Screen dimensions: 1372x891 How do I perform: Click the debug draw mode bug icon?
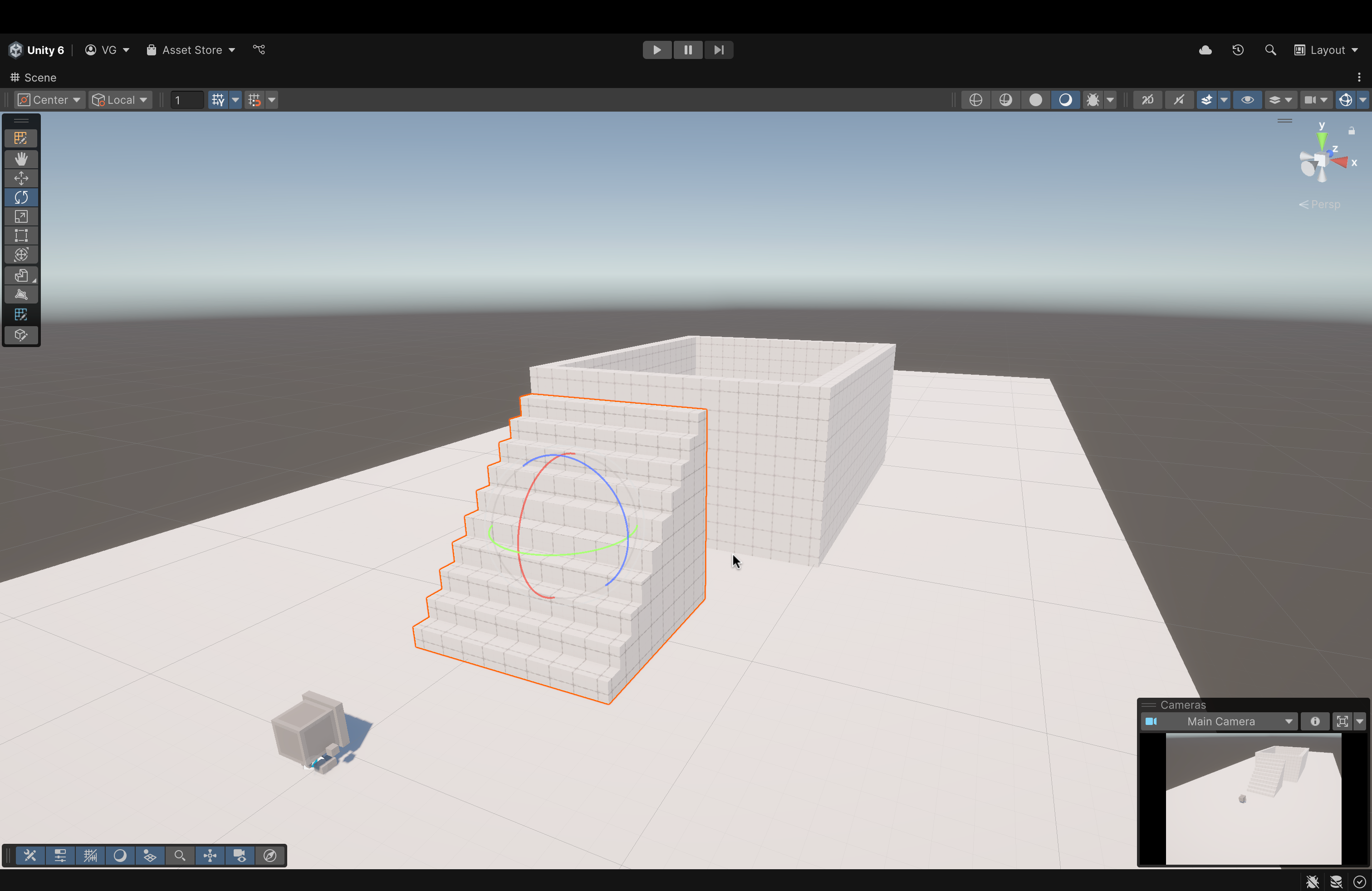pos(1093,100)
